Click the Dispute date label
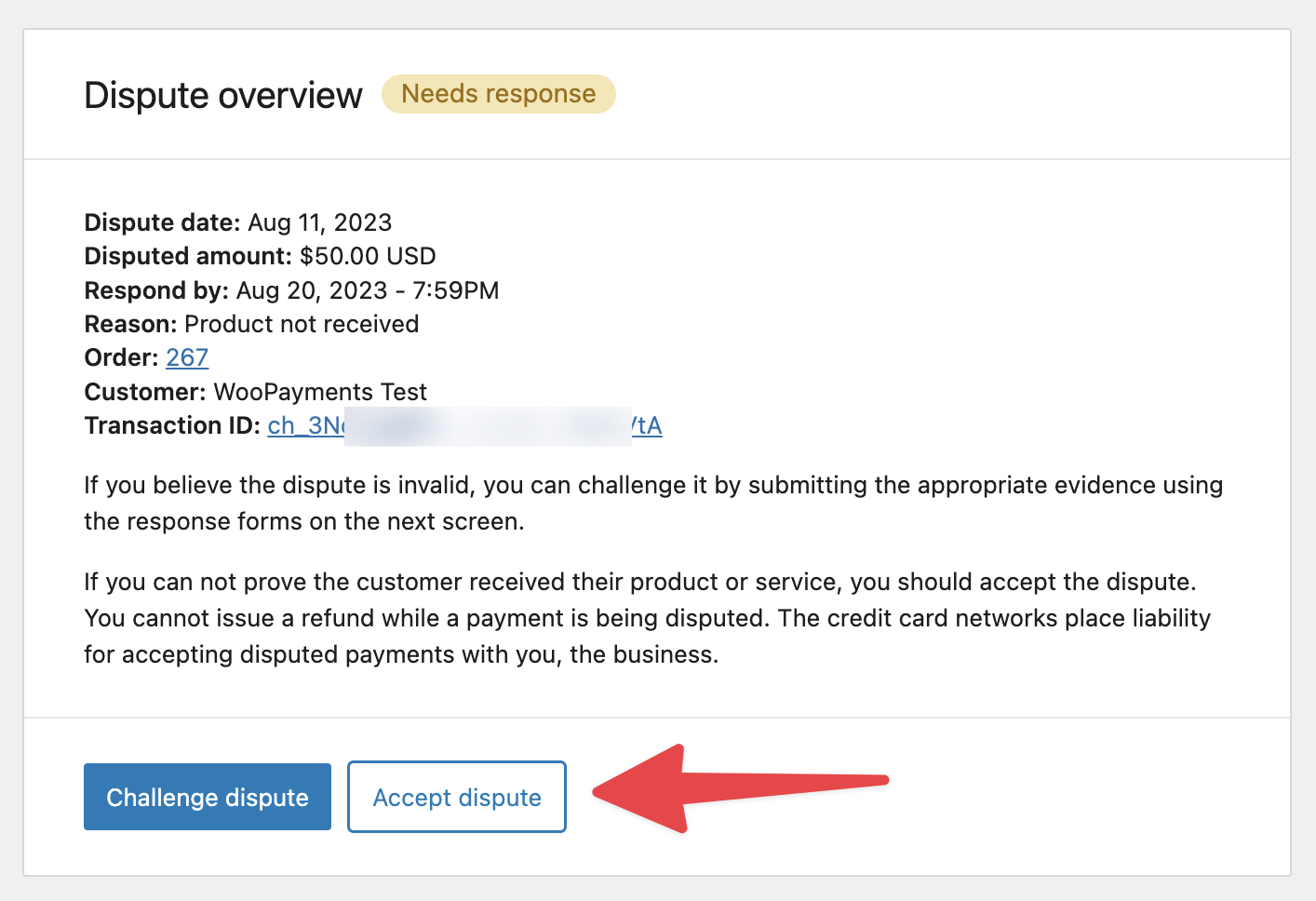1316x901 pixels. tap(163, 222)
